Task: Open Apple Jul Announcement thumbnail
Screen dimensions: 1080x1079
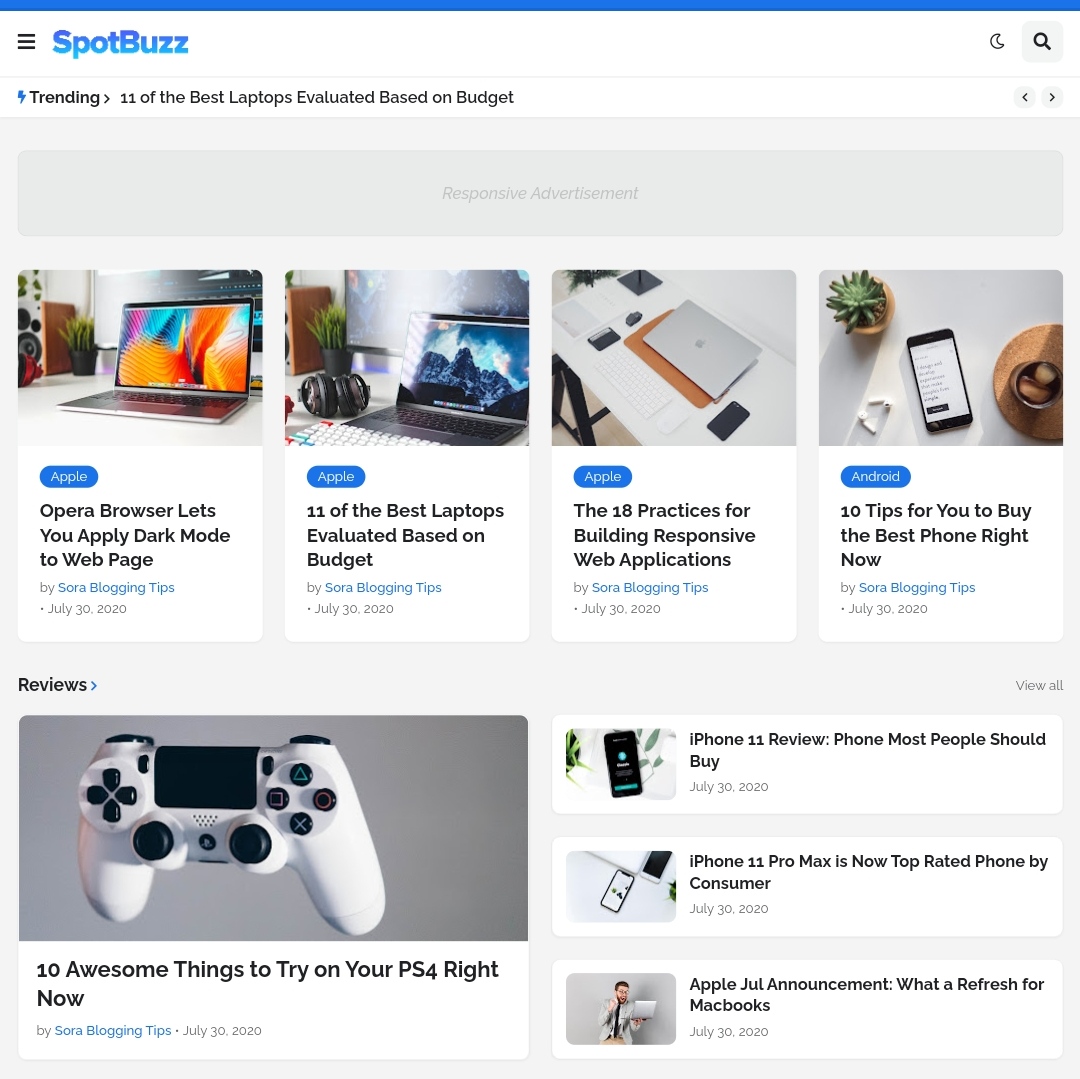Action: tap(621, 1009)
